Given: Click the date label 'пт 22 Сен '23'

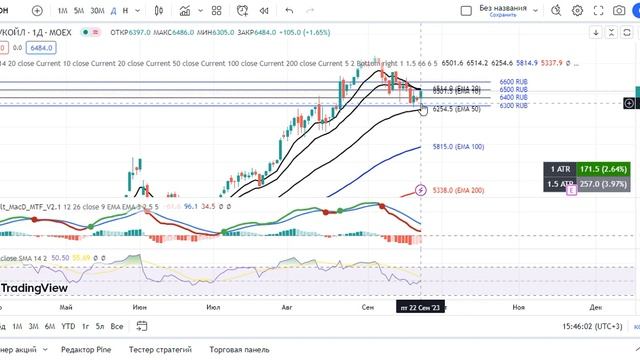Looking at the screenshot, I should (420, 307).
